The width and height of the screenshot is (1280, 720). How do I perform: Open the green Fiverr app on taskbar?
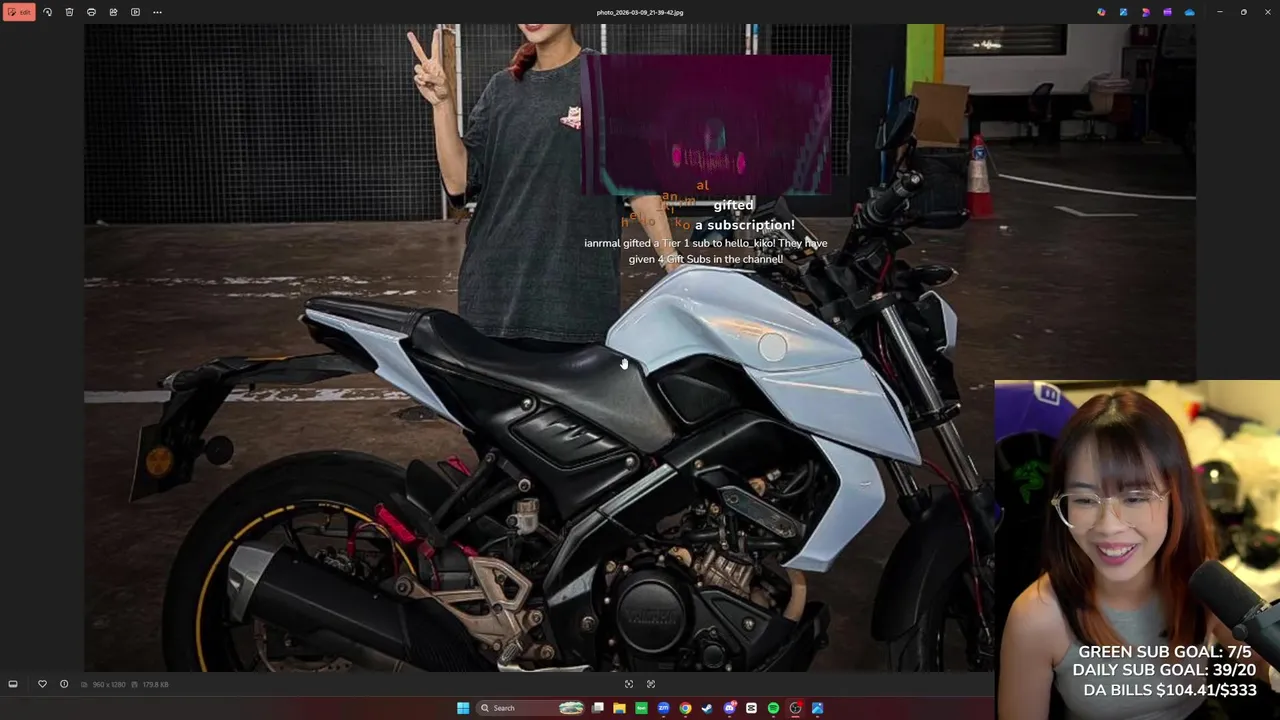point(641,708)
